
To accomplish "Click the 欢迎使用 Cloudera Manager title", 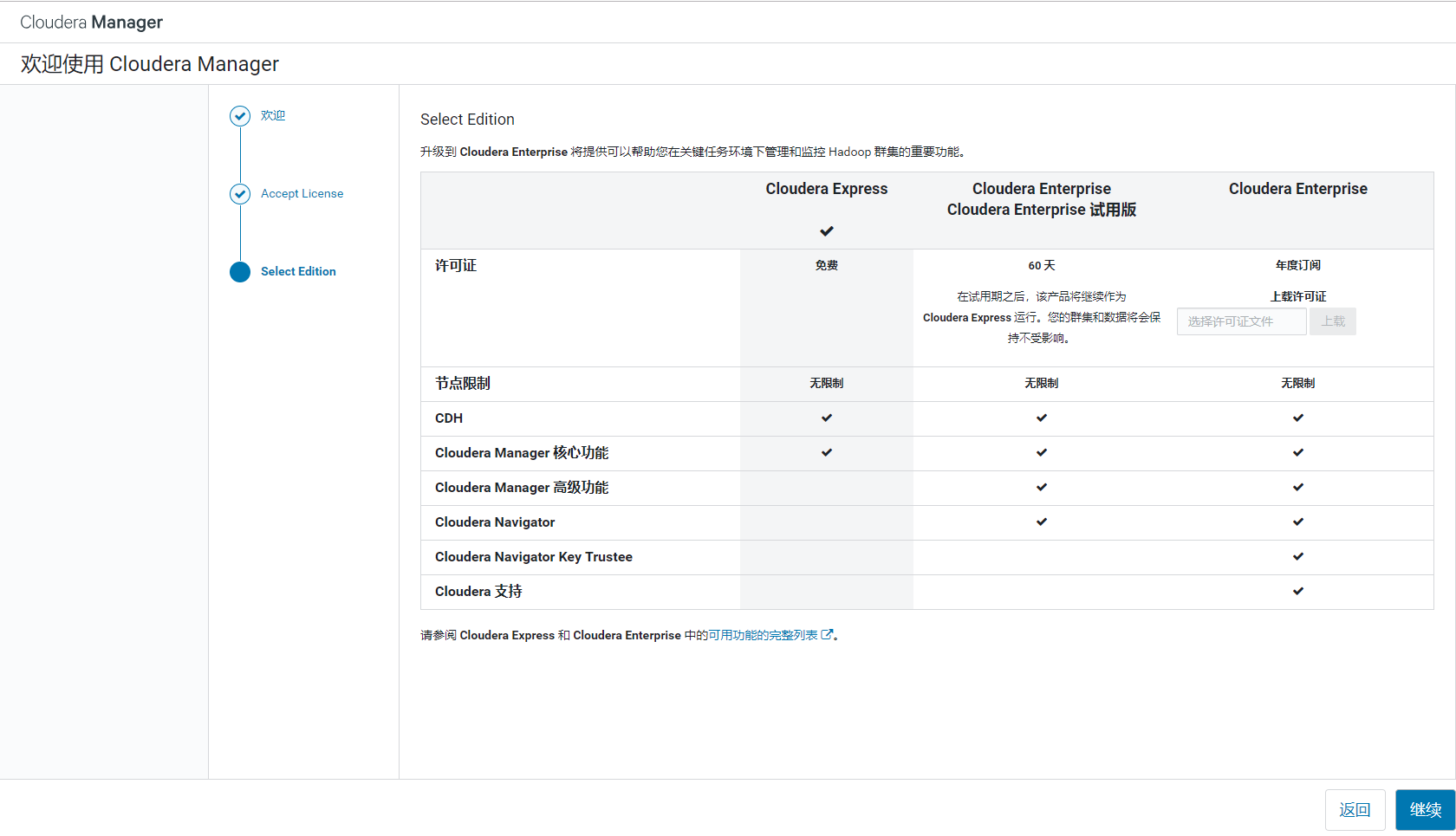I will [150, 64].
